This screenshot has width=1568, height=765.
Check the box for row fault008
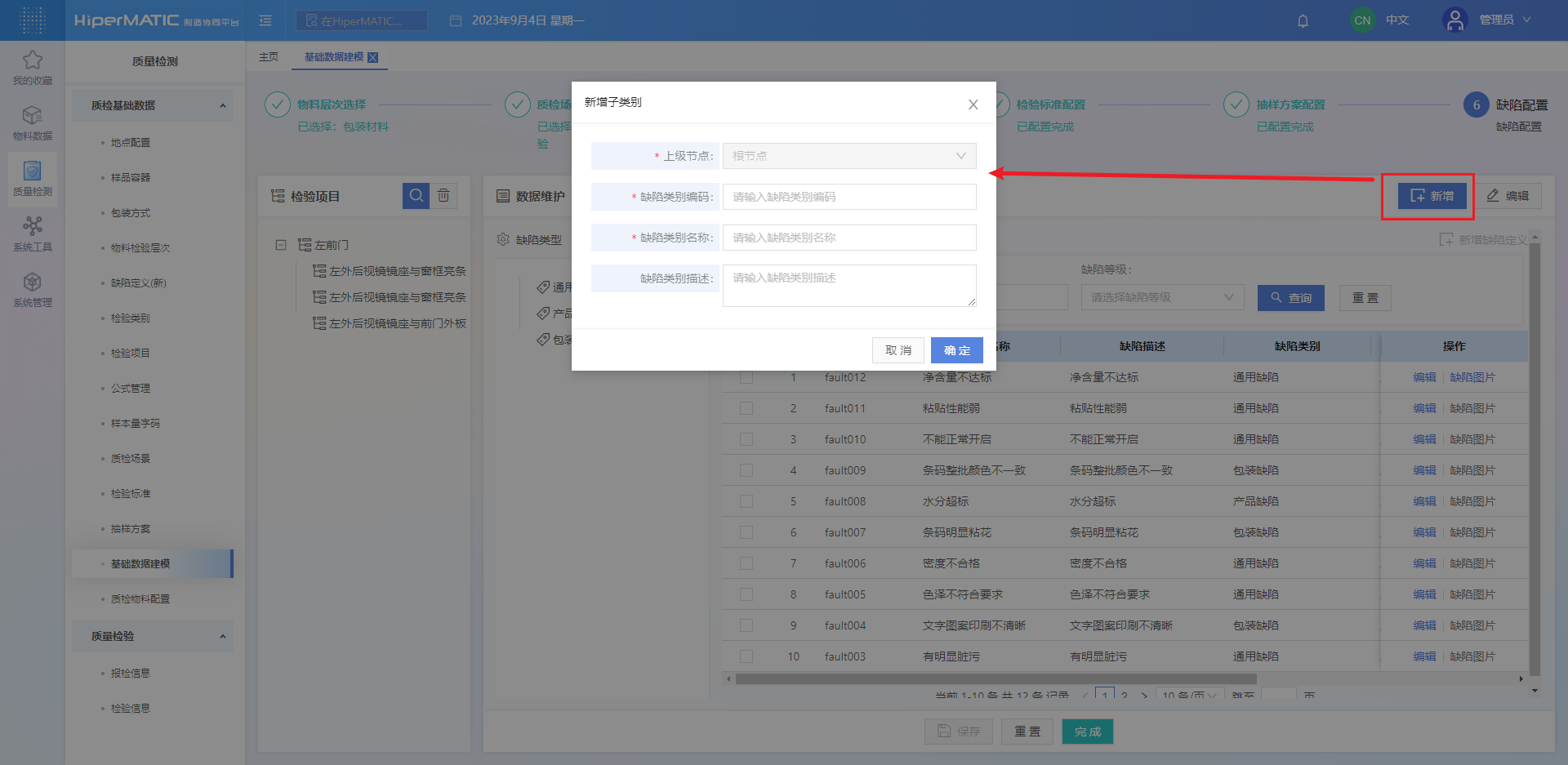click(x=746, y=501)
